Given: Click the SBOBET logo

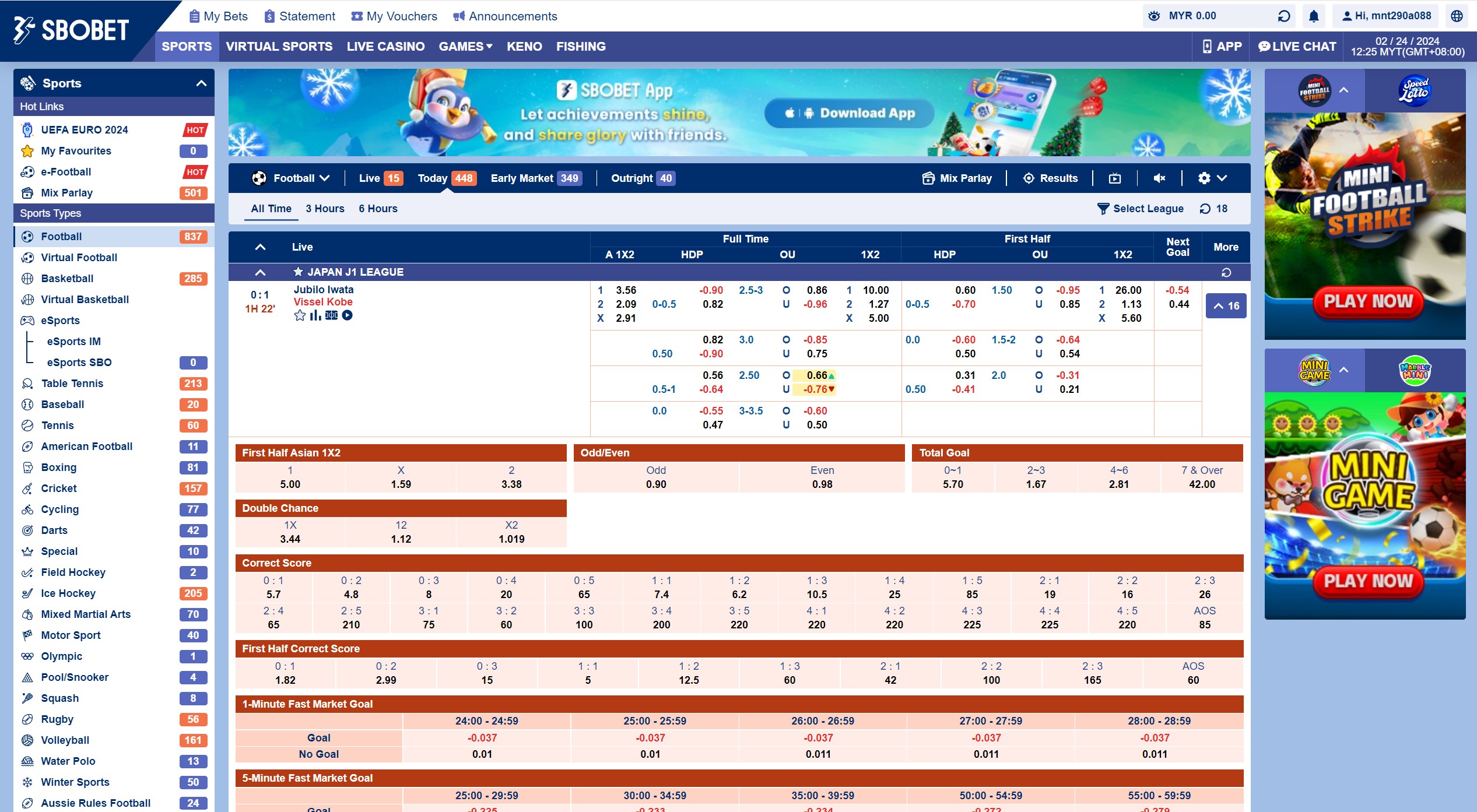Looking at the screenshot, I should pyautogui.click(x=71, y=30).
